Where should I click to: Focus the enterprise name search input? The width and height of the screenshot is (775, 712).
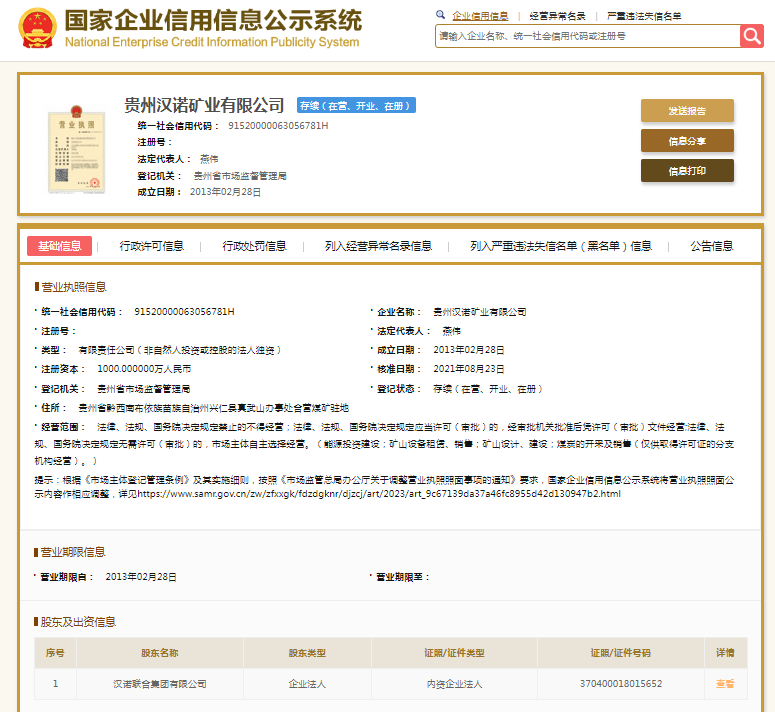pyautogui.click(x=587, y=36)
